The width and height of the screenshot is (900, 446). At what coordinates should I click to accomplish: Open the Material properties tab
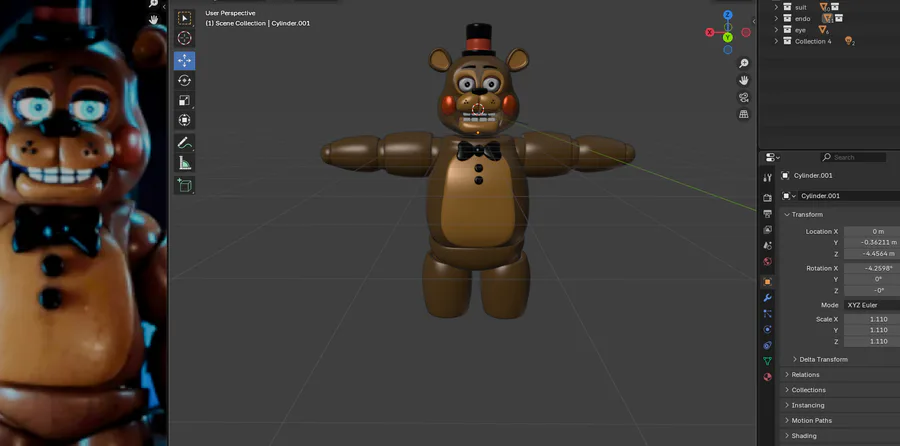767,377
